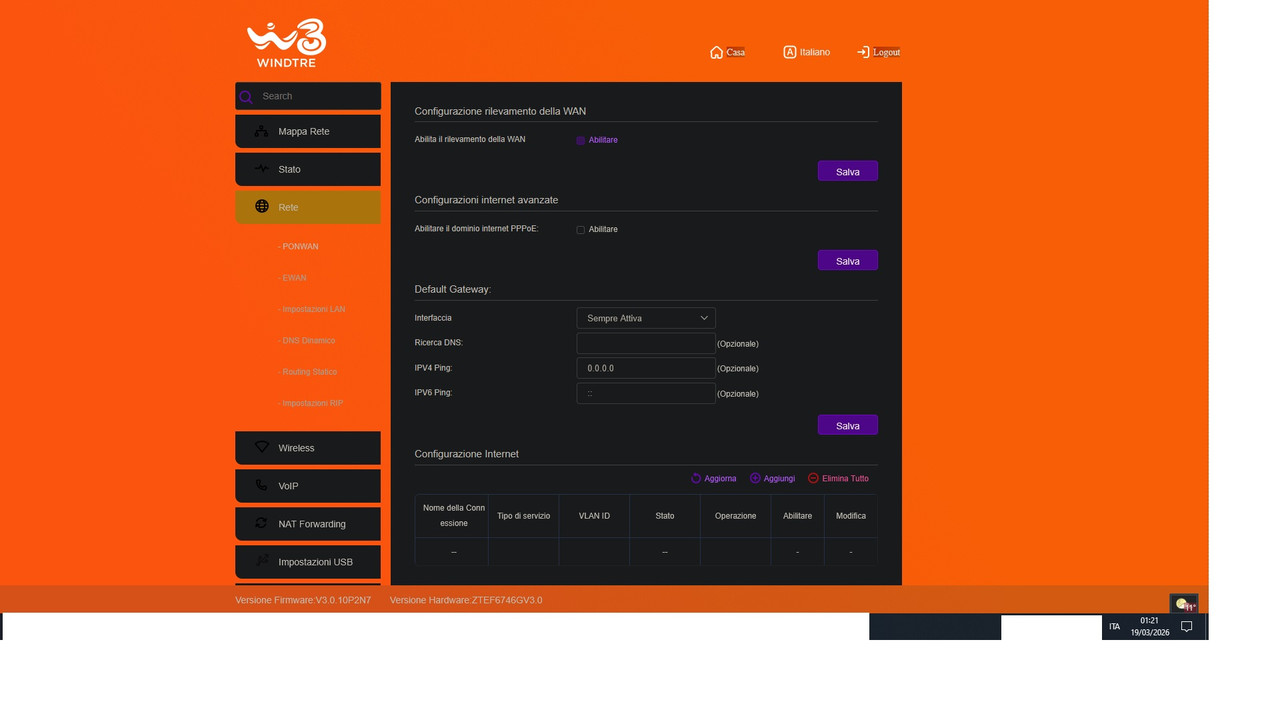Click the Stato pulse icon
Screen dimensions: 1280x720
(x=262, y=169)
